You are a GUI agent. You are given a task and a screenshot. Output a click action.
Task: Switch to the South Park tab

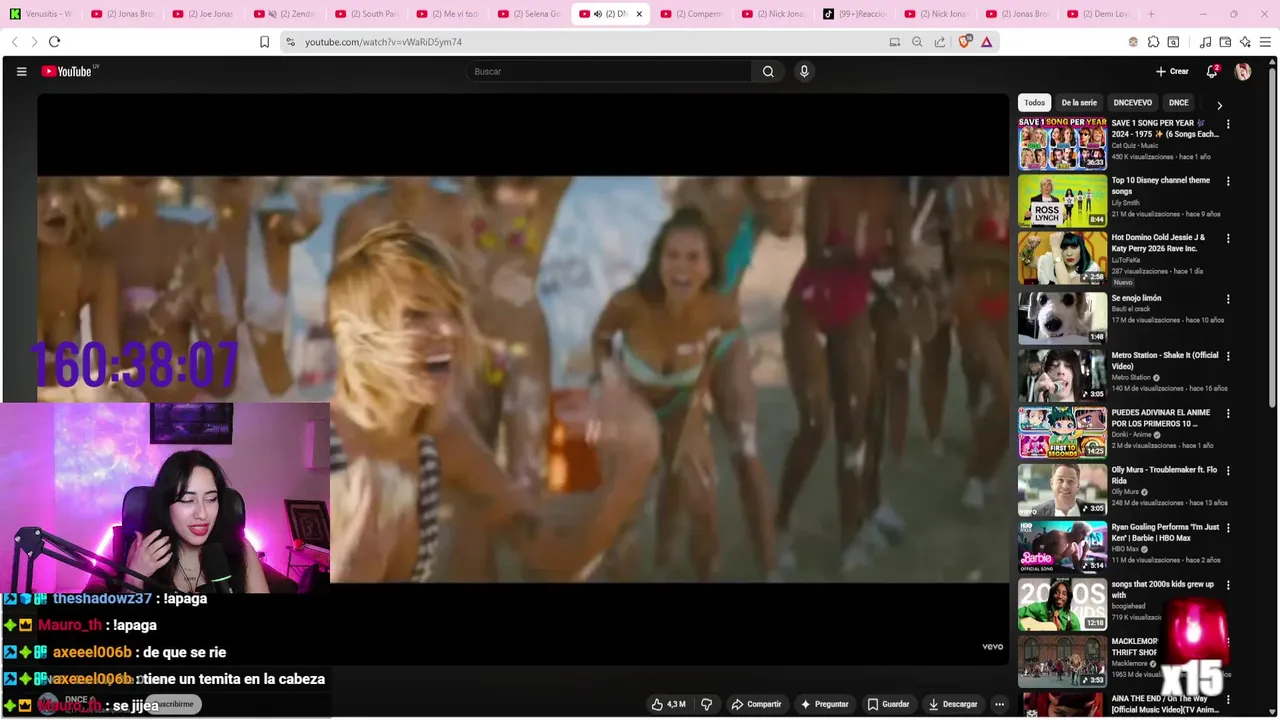click(x=368, y=14)
